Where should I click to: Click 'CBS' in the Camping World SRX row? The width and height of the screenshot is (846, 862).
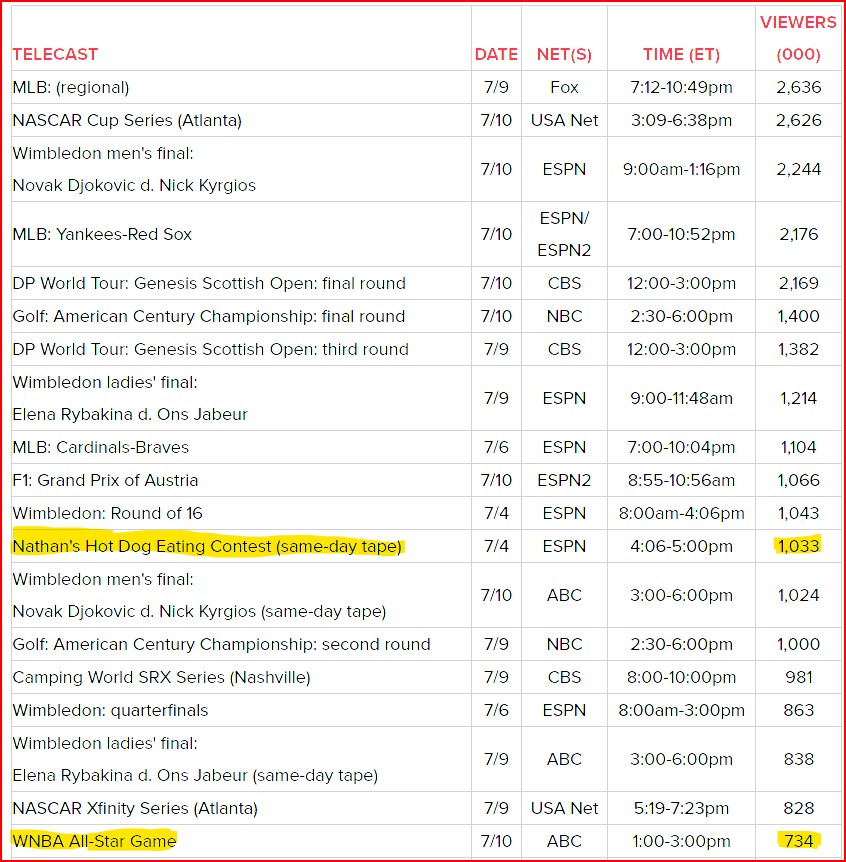pos(564,677)
